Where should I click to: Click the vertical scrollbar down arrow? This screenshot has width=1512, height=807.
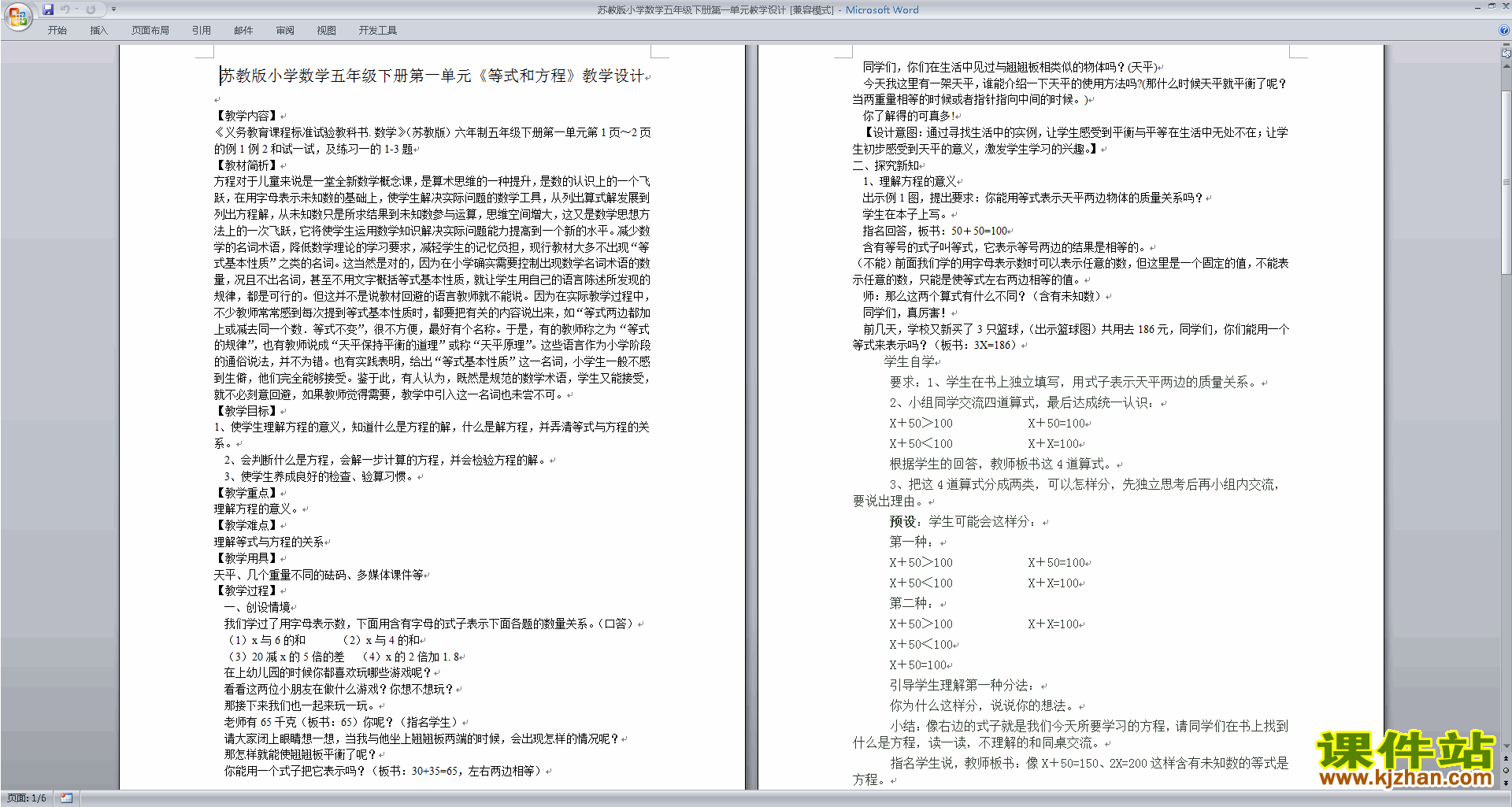click(x=1506, y=746)
